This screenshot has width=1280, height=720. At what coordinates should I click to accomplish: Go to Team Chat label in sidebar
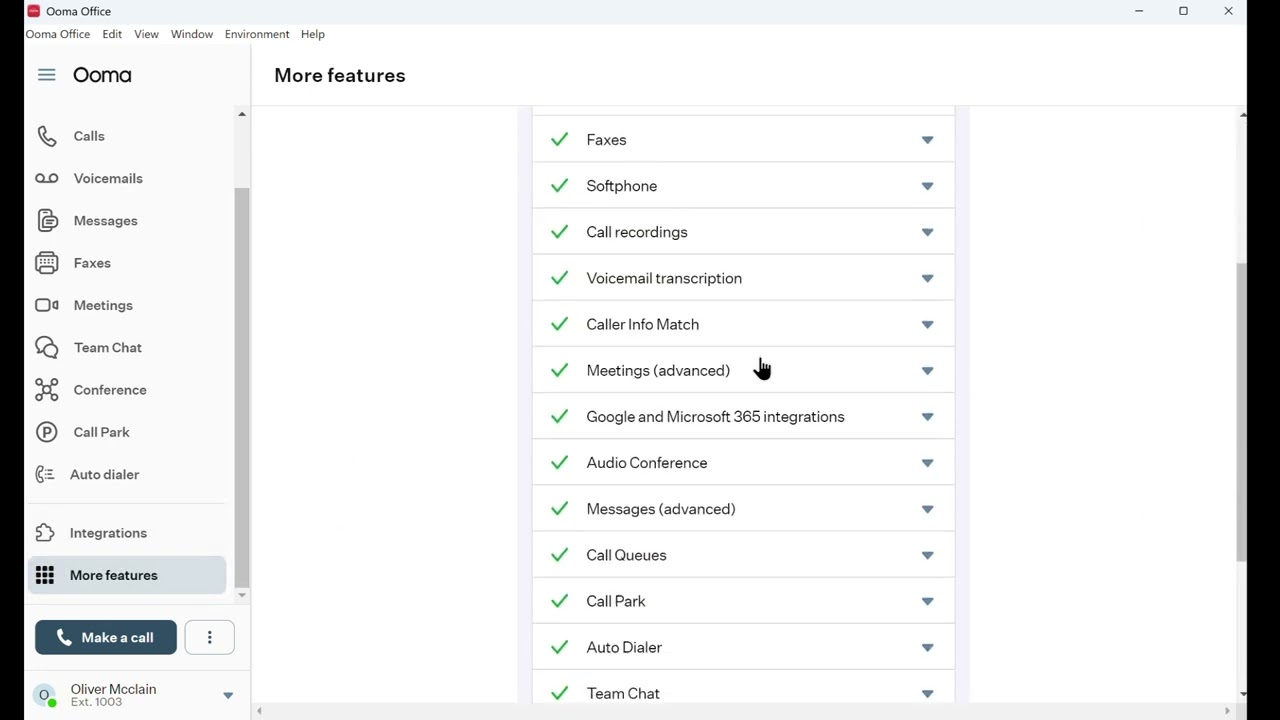(x=108, y=348)
